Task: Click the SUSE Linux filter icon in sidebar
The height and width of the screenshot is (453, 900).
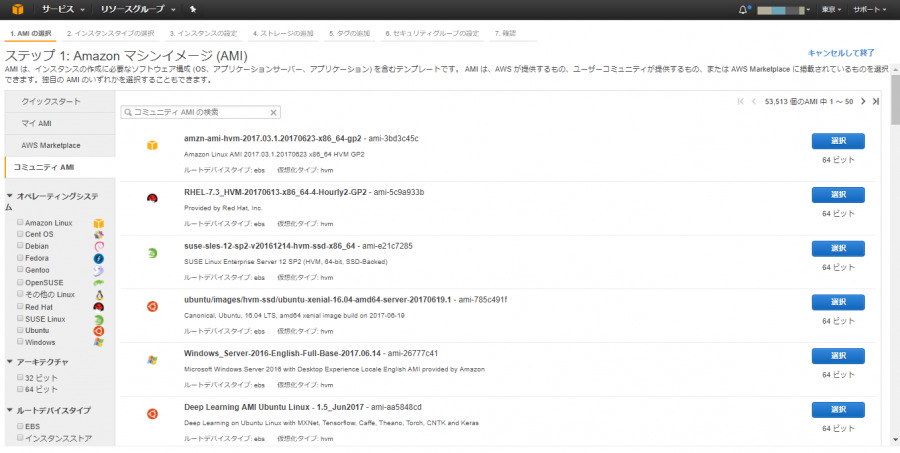Action: 99,320
